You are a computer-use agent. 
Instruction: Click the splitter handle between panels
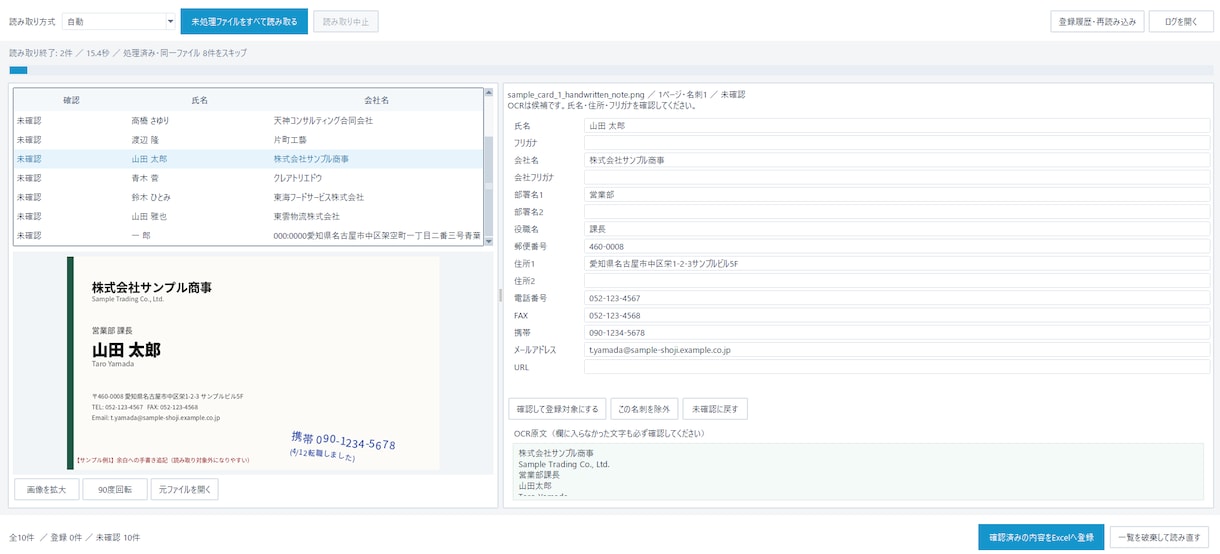(501, 295)
